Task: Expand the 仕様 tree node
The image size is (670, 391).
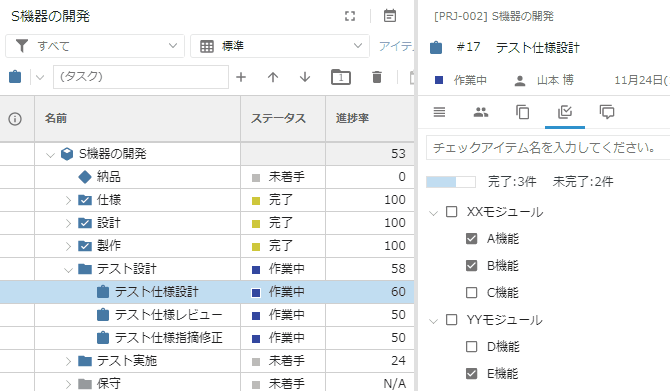Action: [x=68, y=200]
